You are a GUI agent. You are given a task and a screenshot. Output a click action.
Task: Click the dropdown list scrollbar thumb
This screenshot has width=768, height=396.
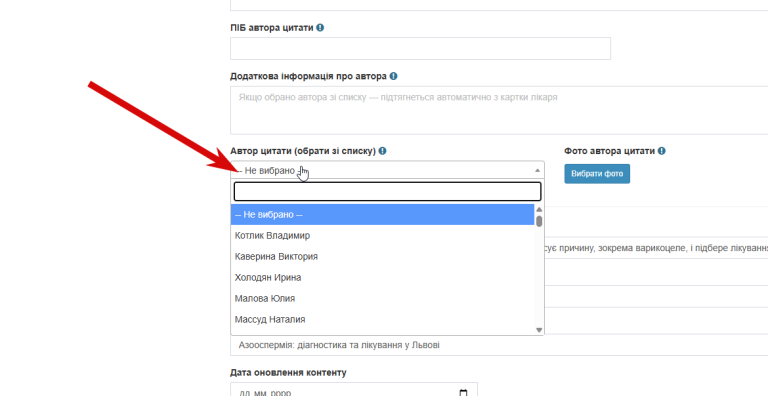tap(539, 221)
